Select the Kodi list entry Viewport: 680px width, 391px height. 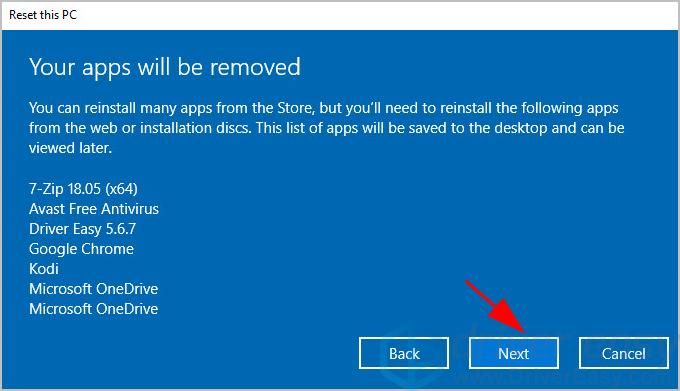[43, 269]
